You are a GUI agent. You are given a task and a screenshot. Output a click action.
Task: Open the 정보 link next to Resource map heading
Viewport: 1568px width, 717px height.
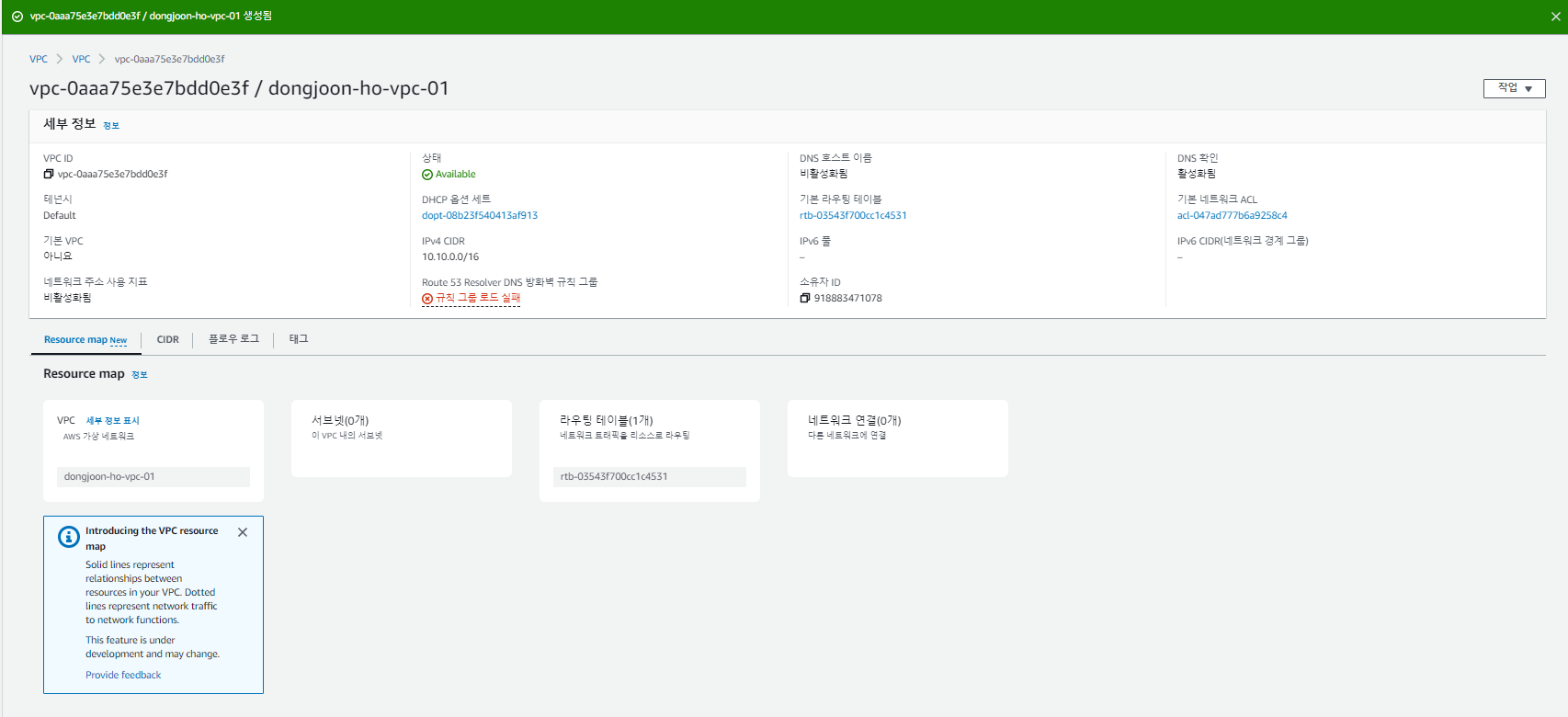coord(140,374)
